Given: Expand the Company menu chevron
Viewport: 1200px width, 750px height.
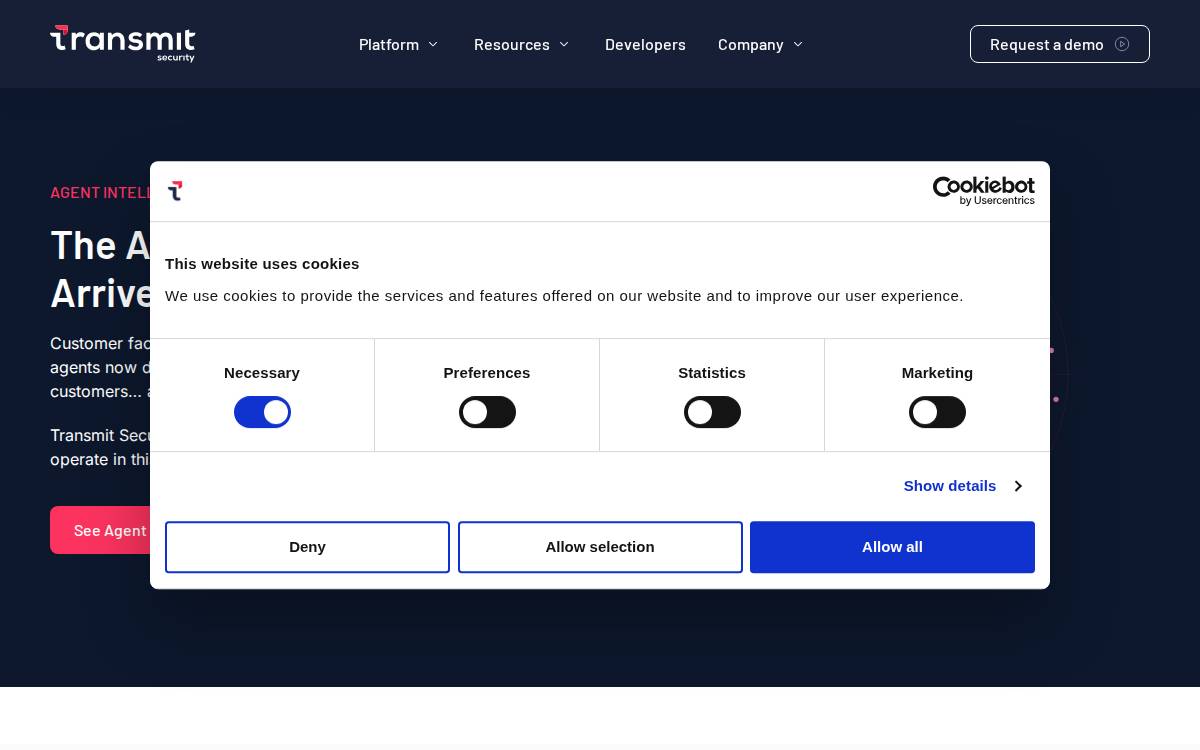Looking at the screenshot, I should click(798, 44).
